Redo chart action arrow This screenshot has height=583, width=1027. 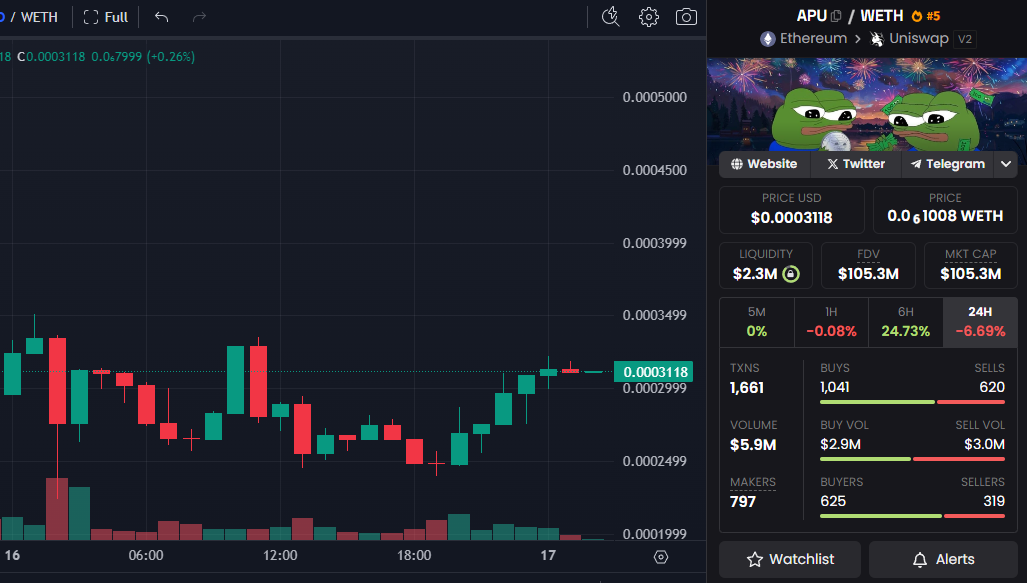pyautogui.click(x=199, y=17)
